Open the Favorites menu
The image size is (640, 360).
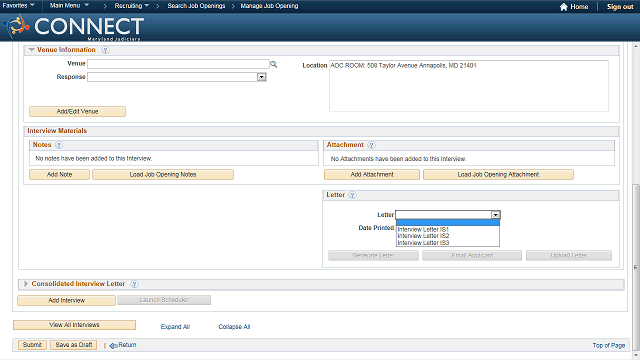coord(18,6)
